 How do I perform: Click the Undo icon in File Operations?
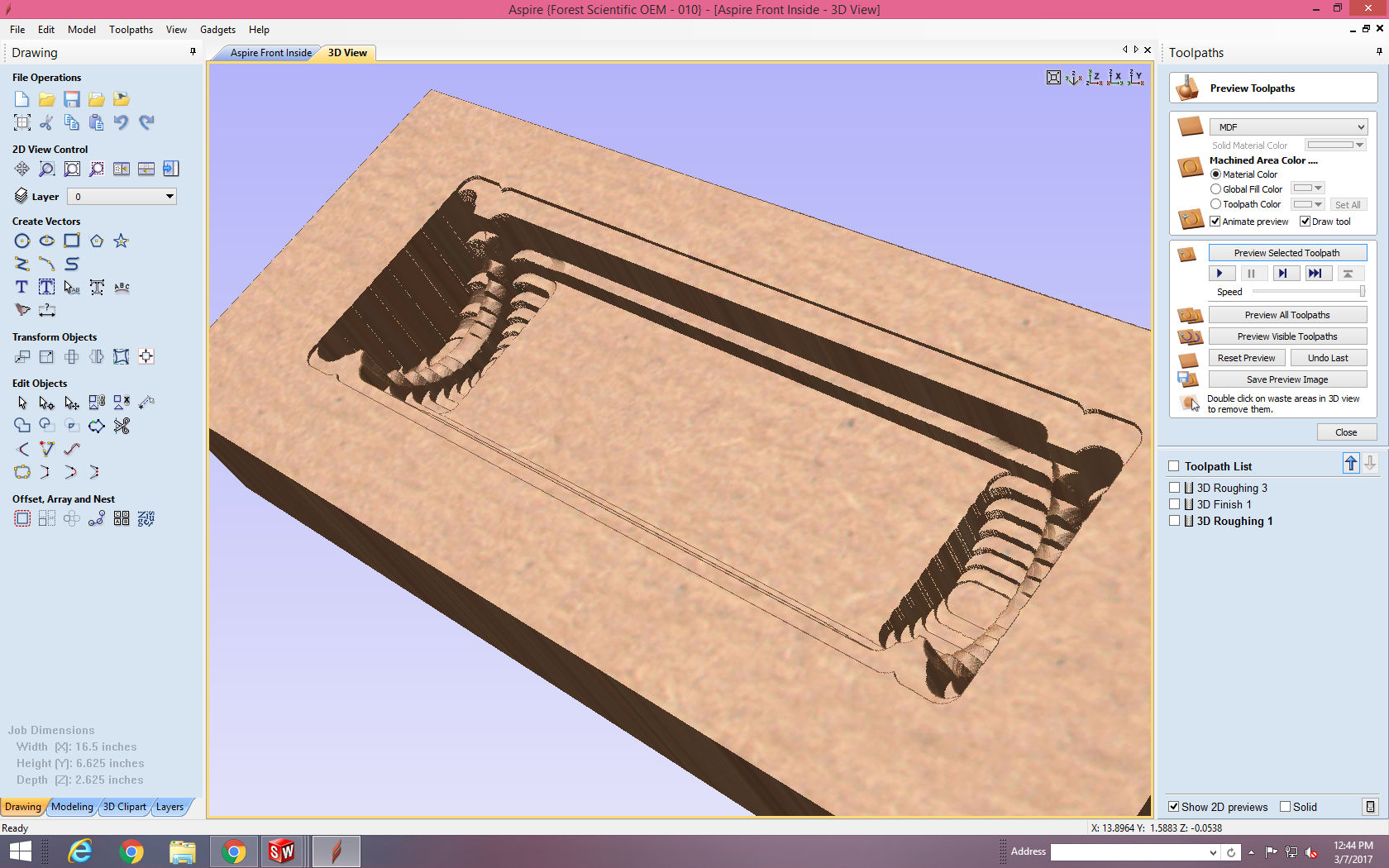(121, 122)
